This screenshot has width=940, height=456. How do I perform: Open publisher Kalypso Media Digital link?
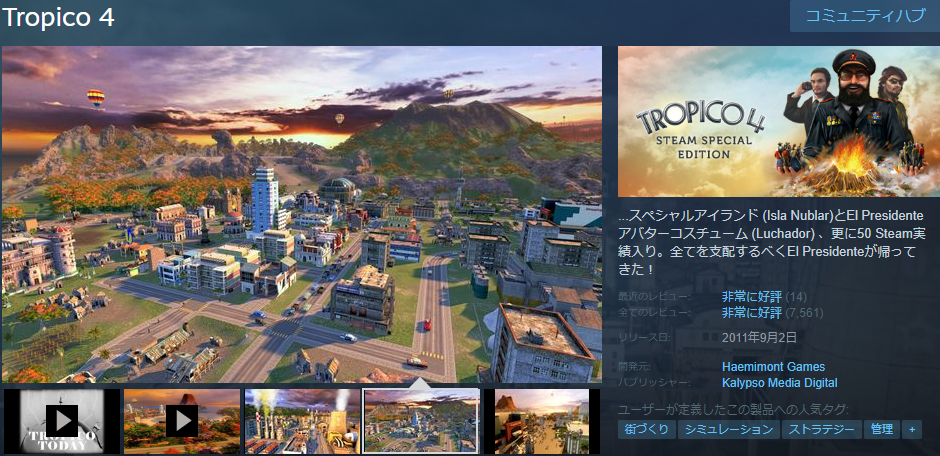tap(779, 383)
